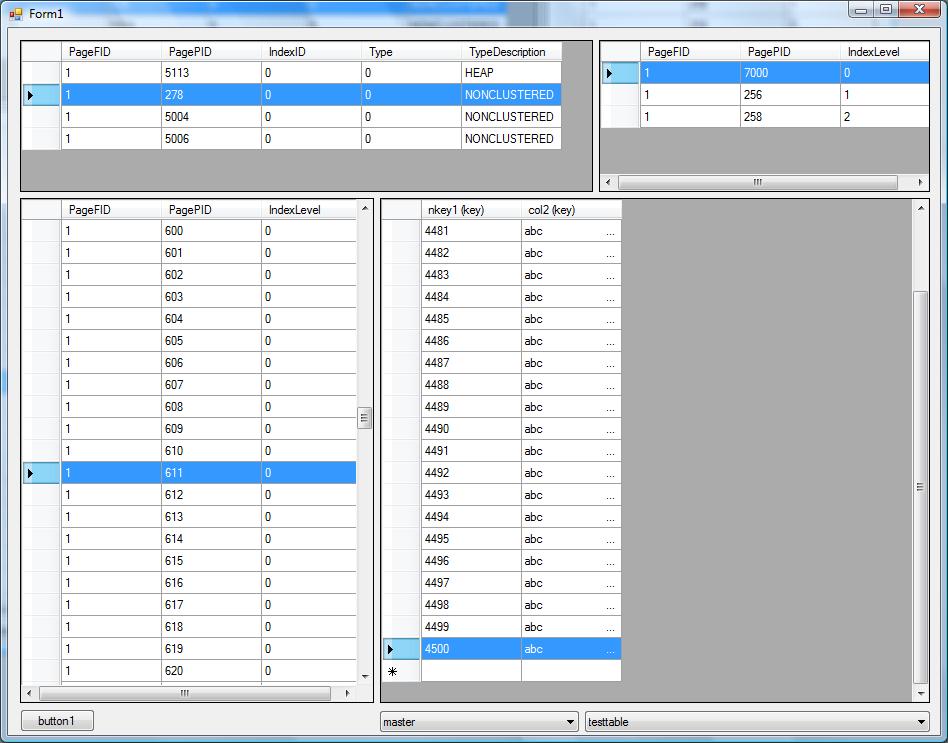This screenshot has height=743, width=948.
Task: Click the row selector arrow for PagePID 7000
Action: (x=619, y=73)
